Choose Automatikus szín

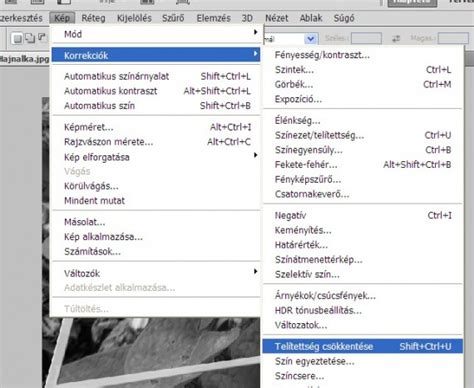point(156,106)
